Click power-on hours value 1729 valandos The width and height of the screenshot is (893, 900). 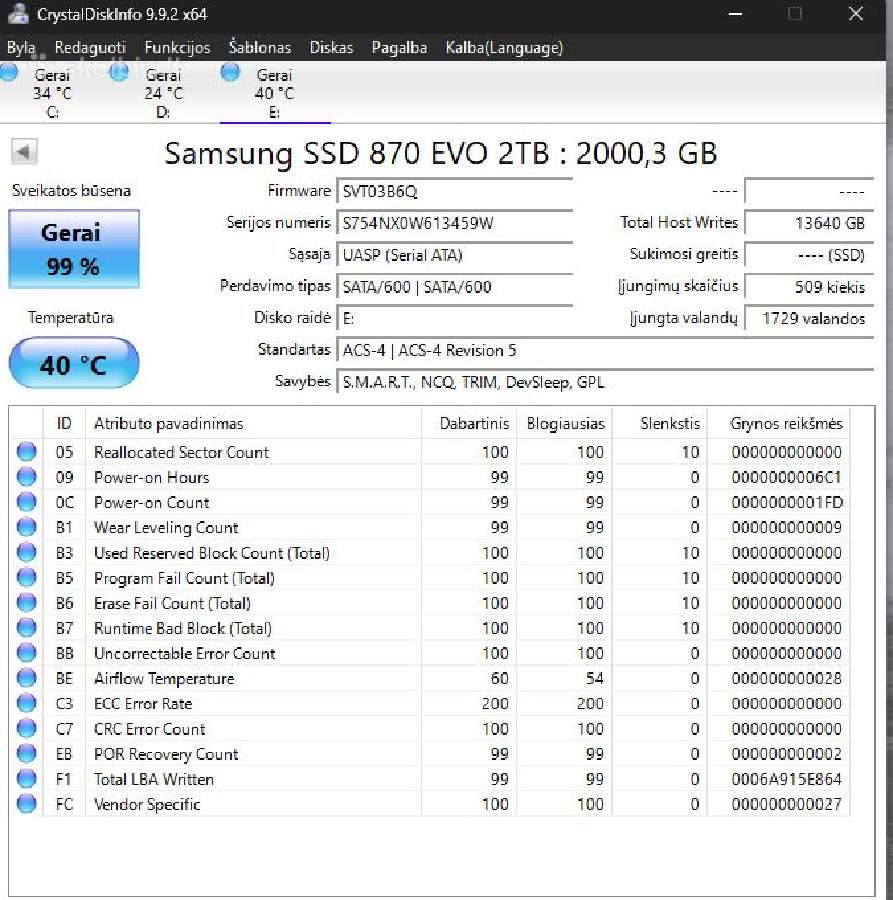coord(809,319)
